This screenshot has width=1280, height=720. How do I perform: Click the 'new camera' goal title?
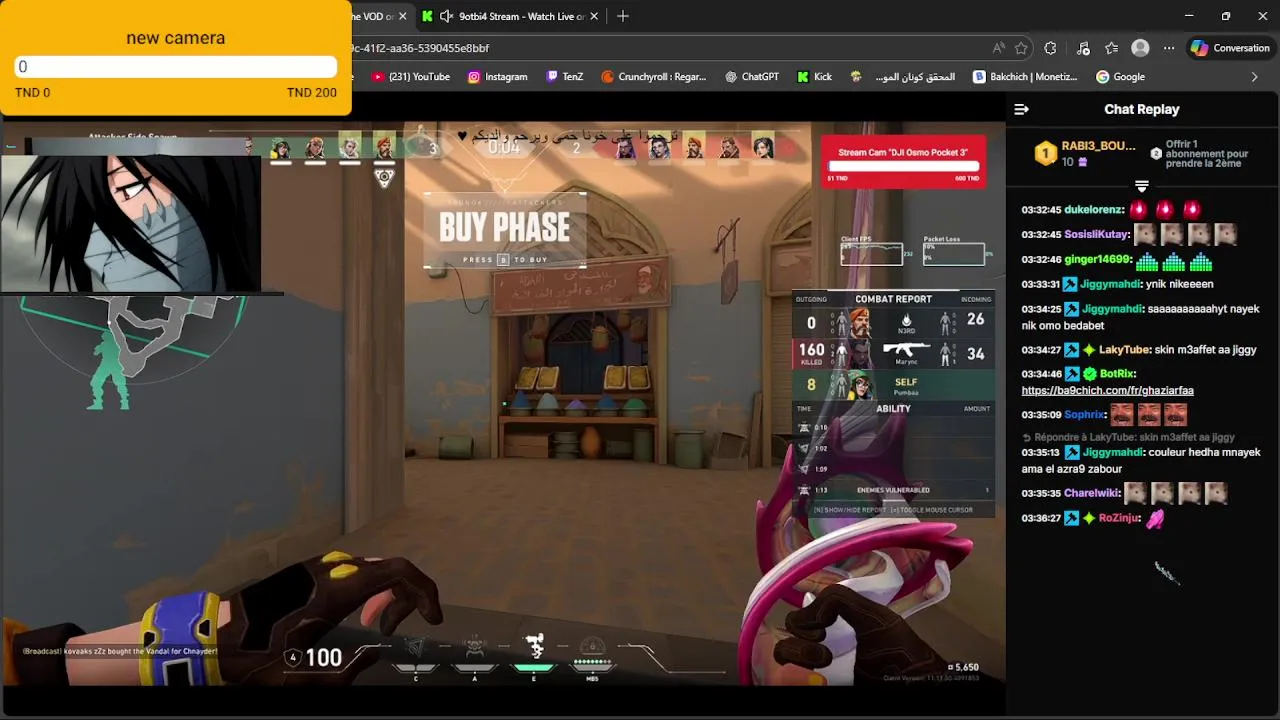pos(175,38)
